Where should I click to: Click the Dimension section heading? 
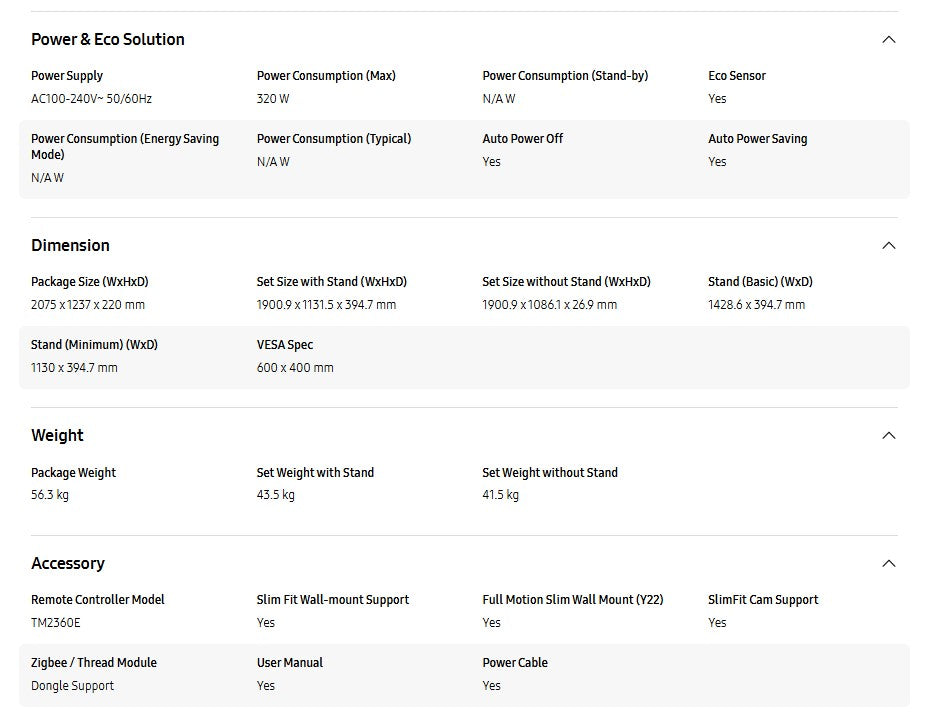coord(70,246)
